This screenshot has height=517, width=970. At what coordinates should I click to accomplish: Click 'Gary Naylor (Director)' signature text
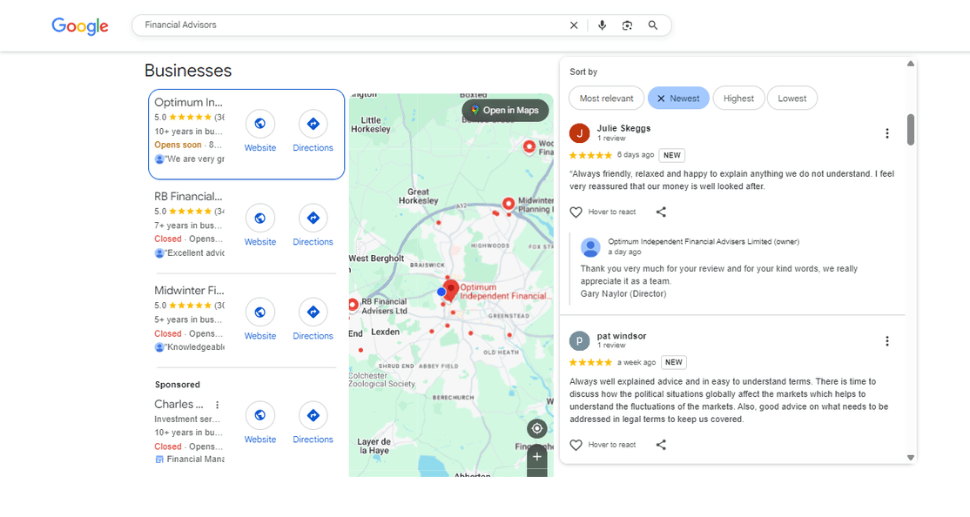(x=623, y=294)
